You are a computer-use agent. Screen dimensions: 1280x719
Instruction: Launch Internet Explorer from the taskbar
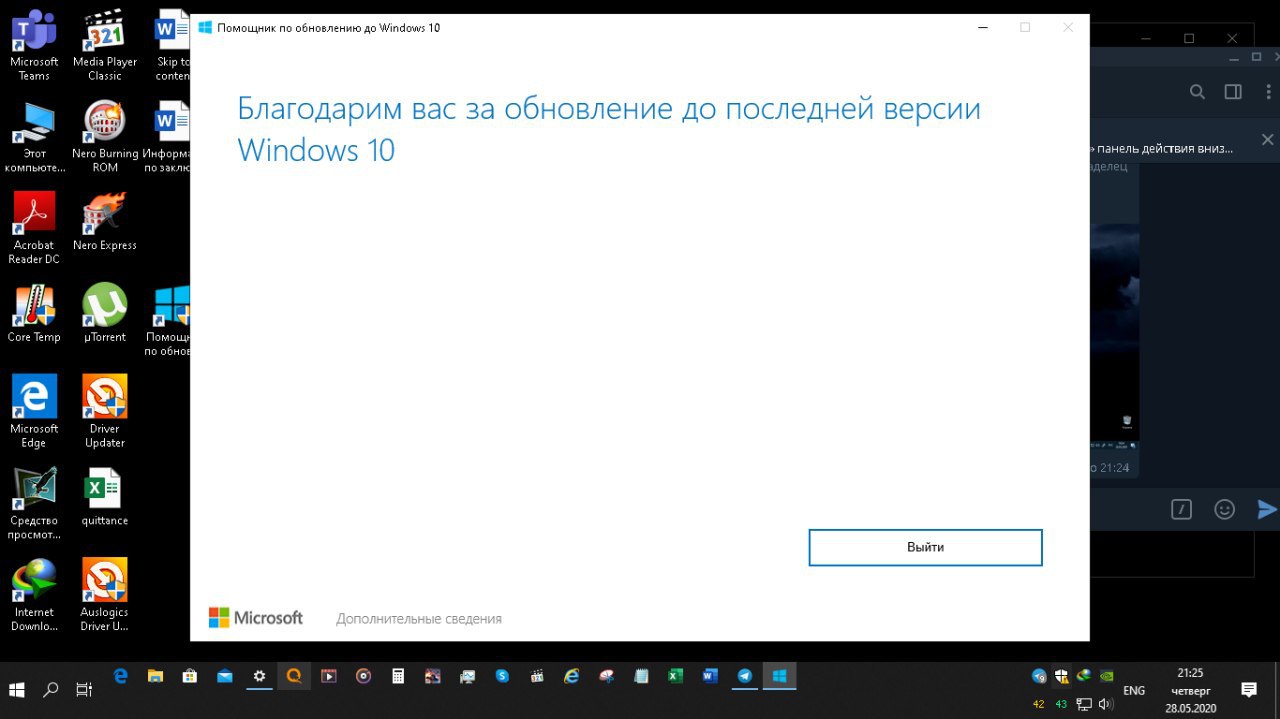point(571,676)
